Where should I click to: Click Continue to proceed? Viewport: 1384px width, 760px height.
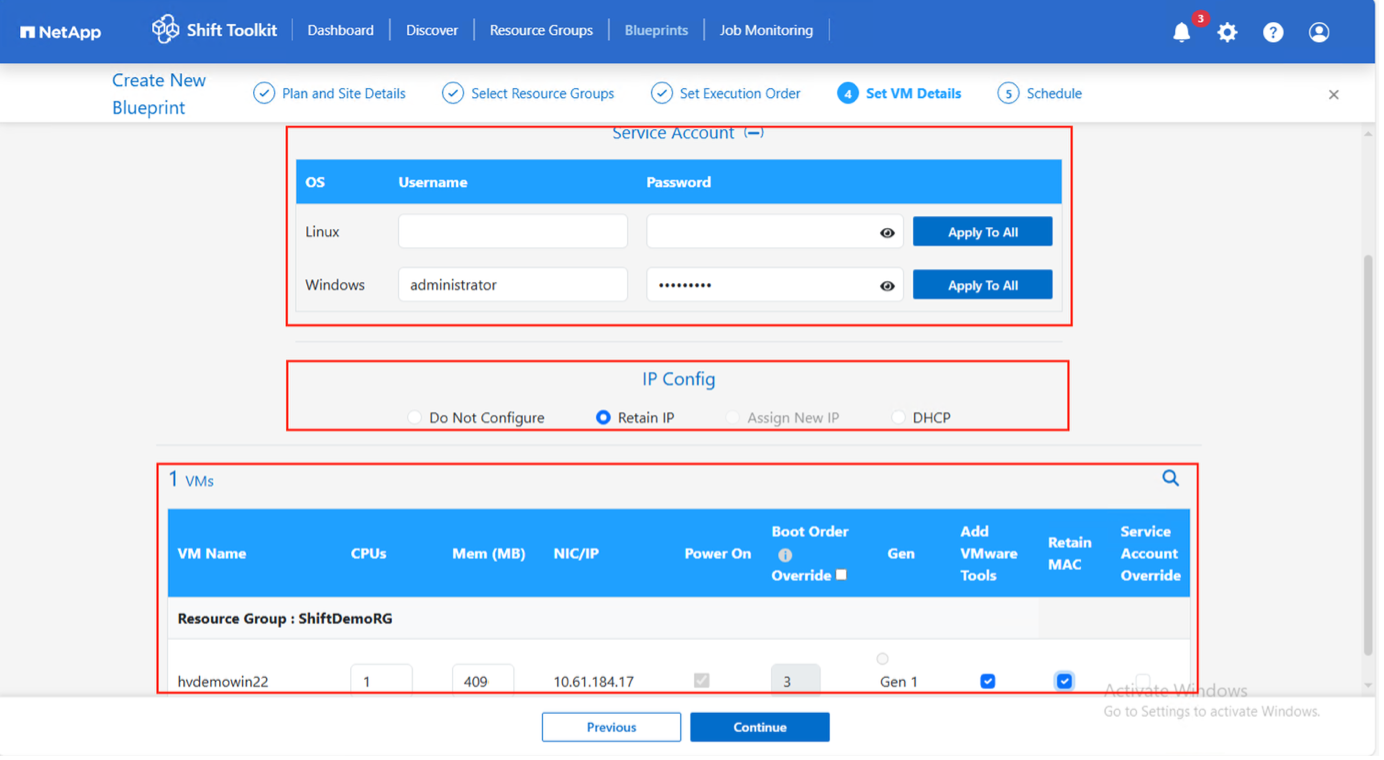point(759,727)
